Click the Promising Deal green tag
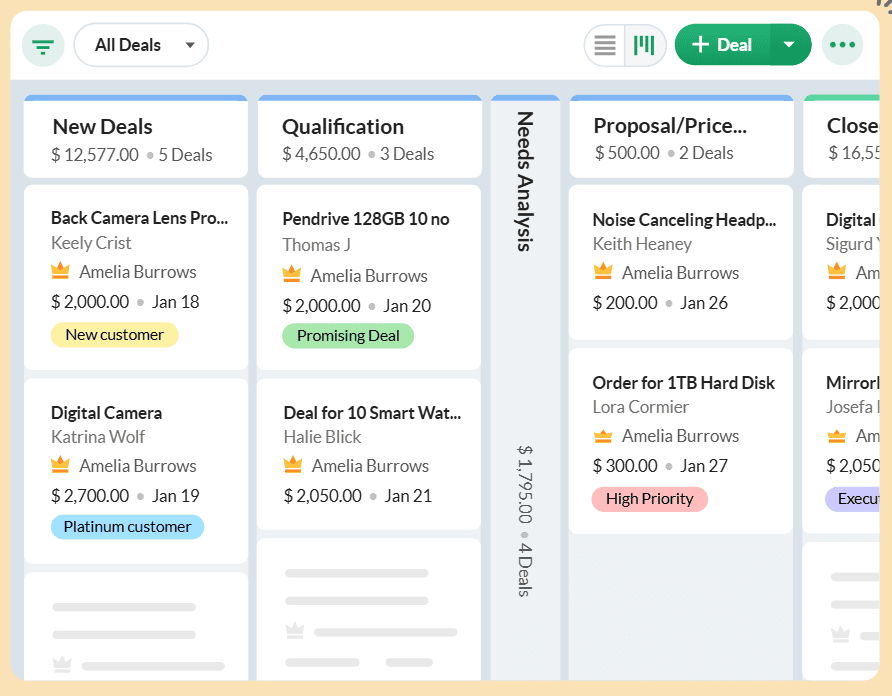The height and width of the screenshot is (696, 892). 347,336
